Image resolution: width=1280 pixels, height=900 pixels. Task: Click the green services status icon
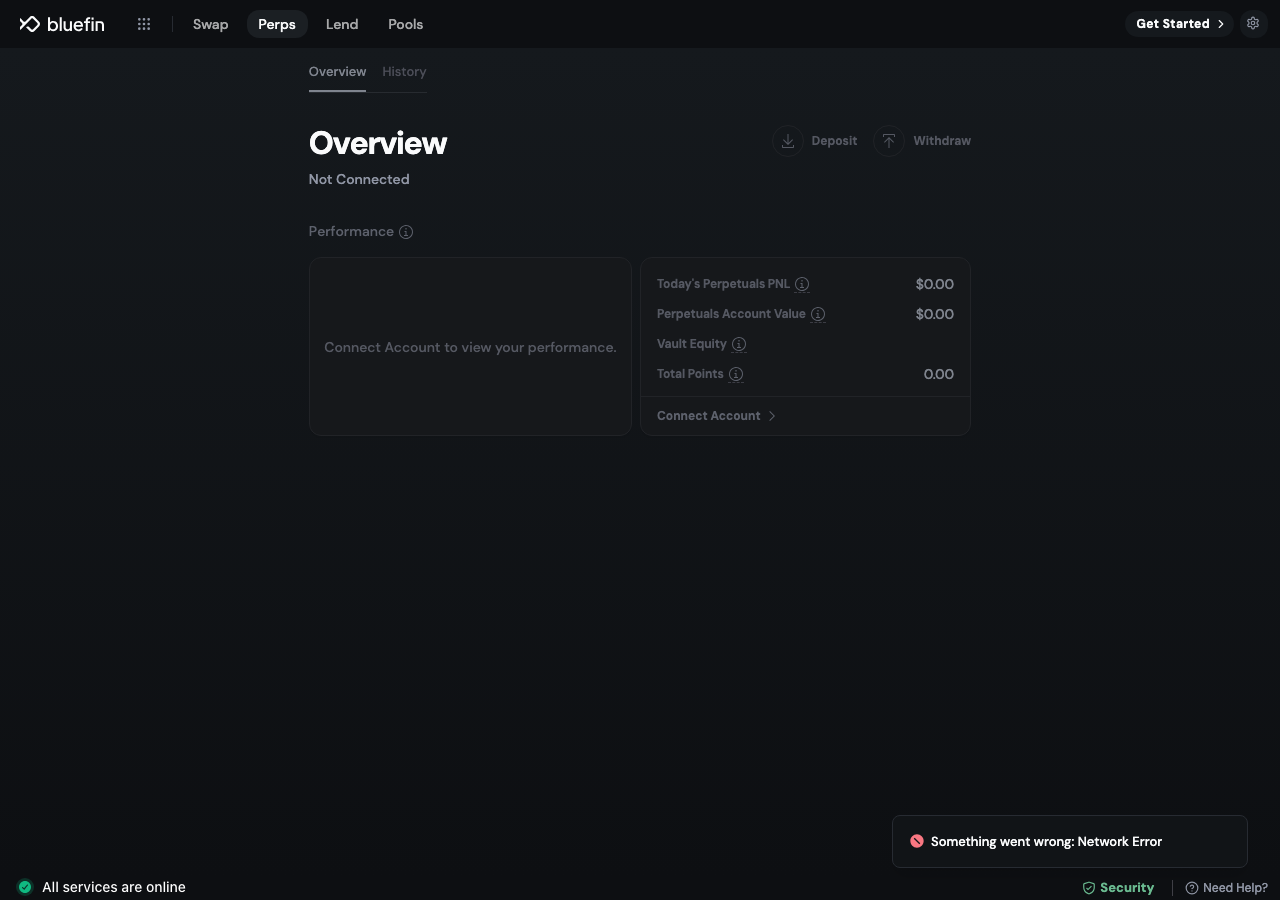[25, 887]
